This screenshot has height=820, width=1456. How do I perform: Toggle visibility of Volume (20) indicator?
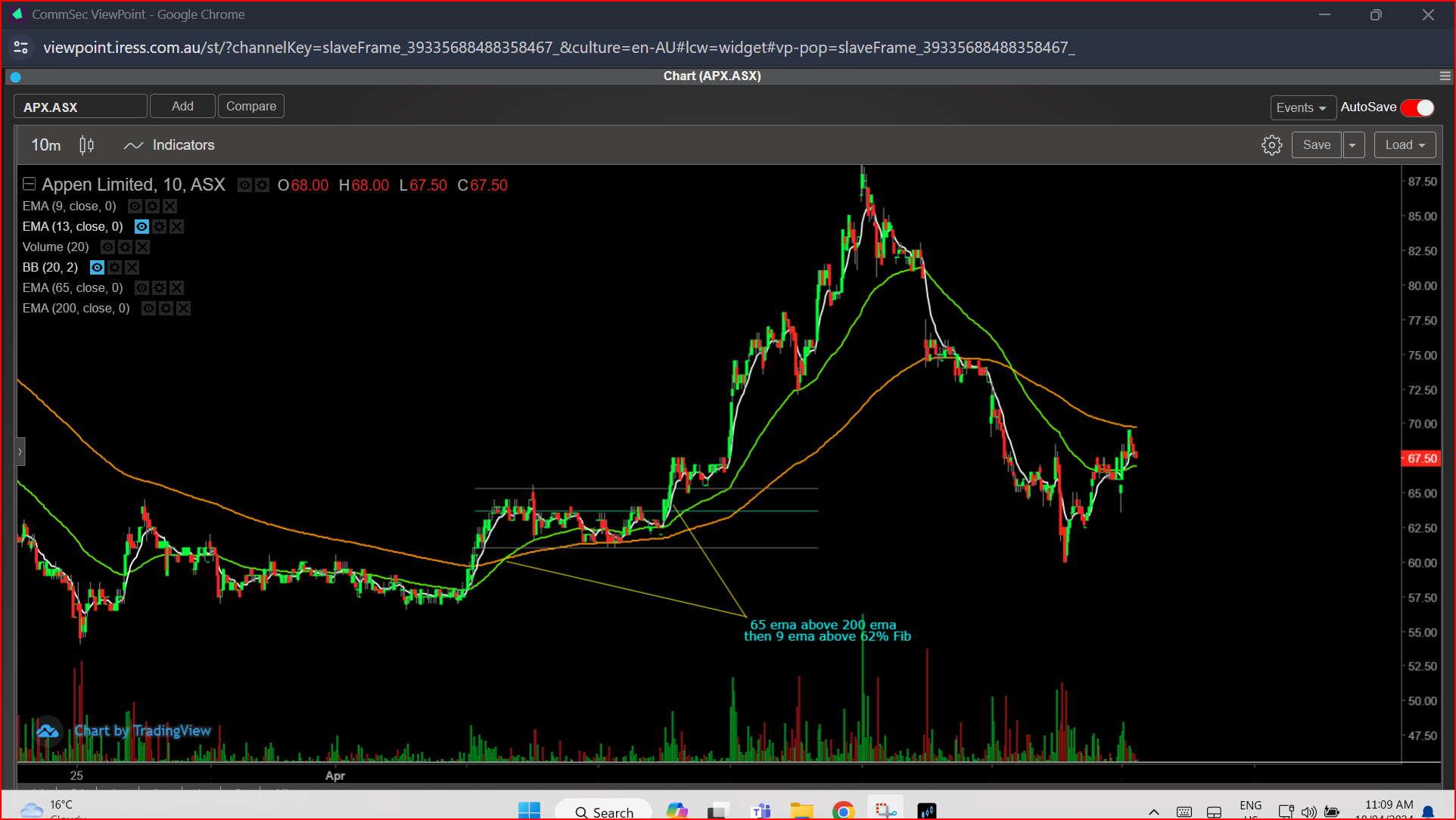(x=107, y=247)
